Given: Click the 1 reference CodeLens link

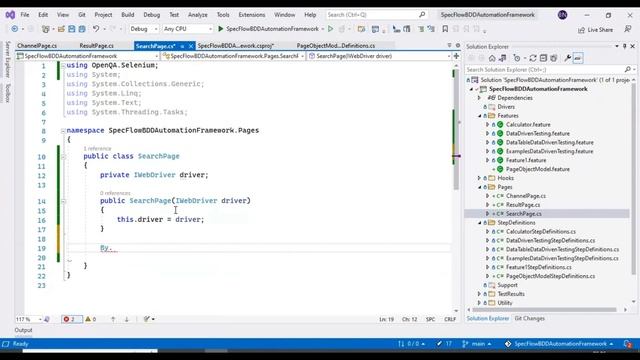Looking at the screenshot, I should coord(97,149).
